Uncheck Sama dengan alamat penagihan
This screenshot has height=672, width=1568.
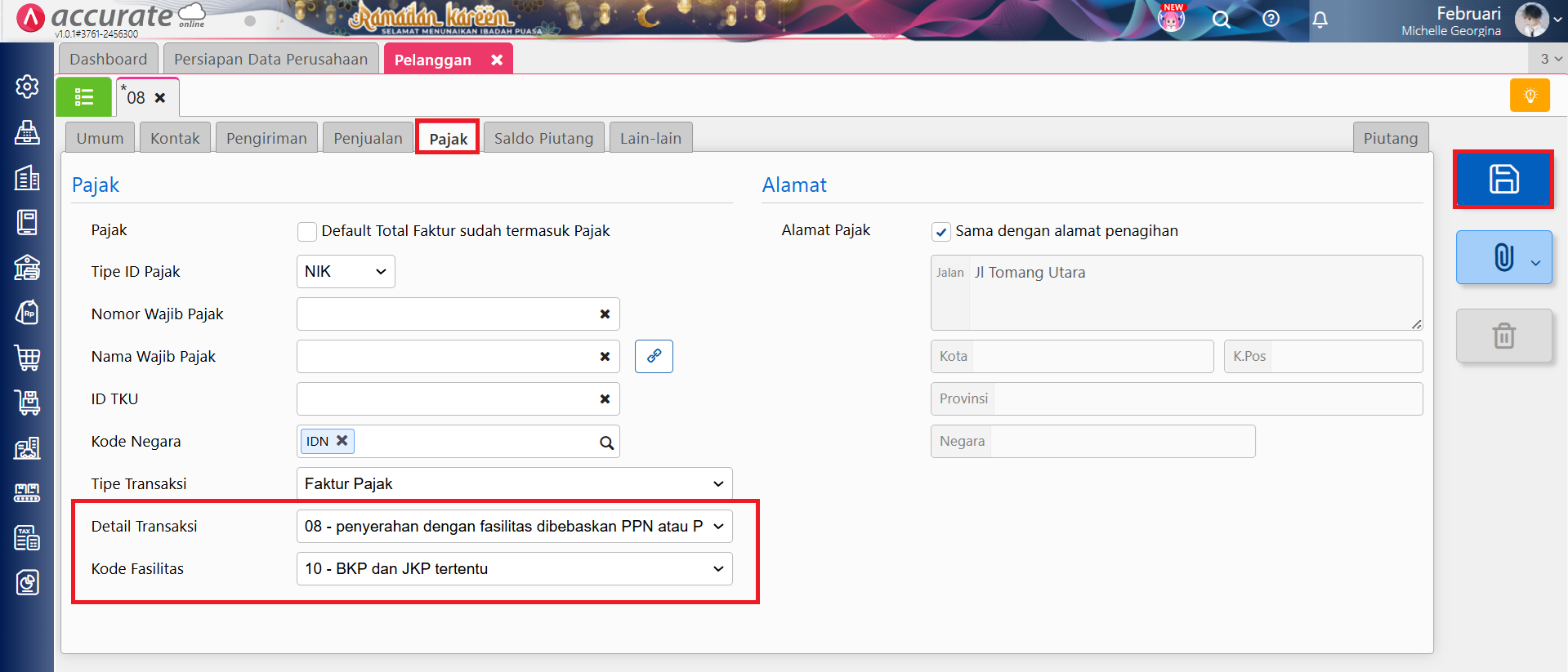tap(941, 232)
